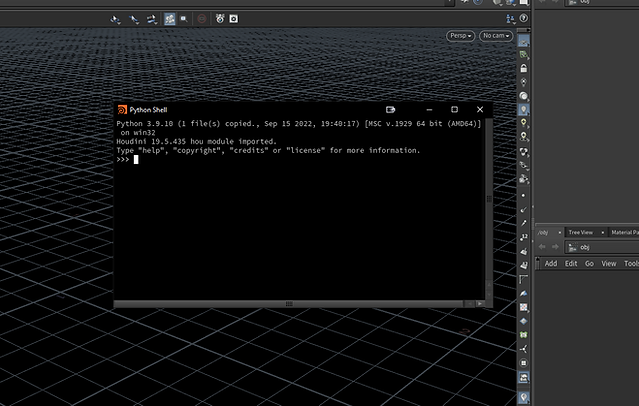Image resolution: width=639 pixels, height=406 pixels.
Task: Open the third selection mode dropdown
Action: [x=152, y=19]
